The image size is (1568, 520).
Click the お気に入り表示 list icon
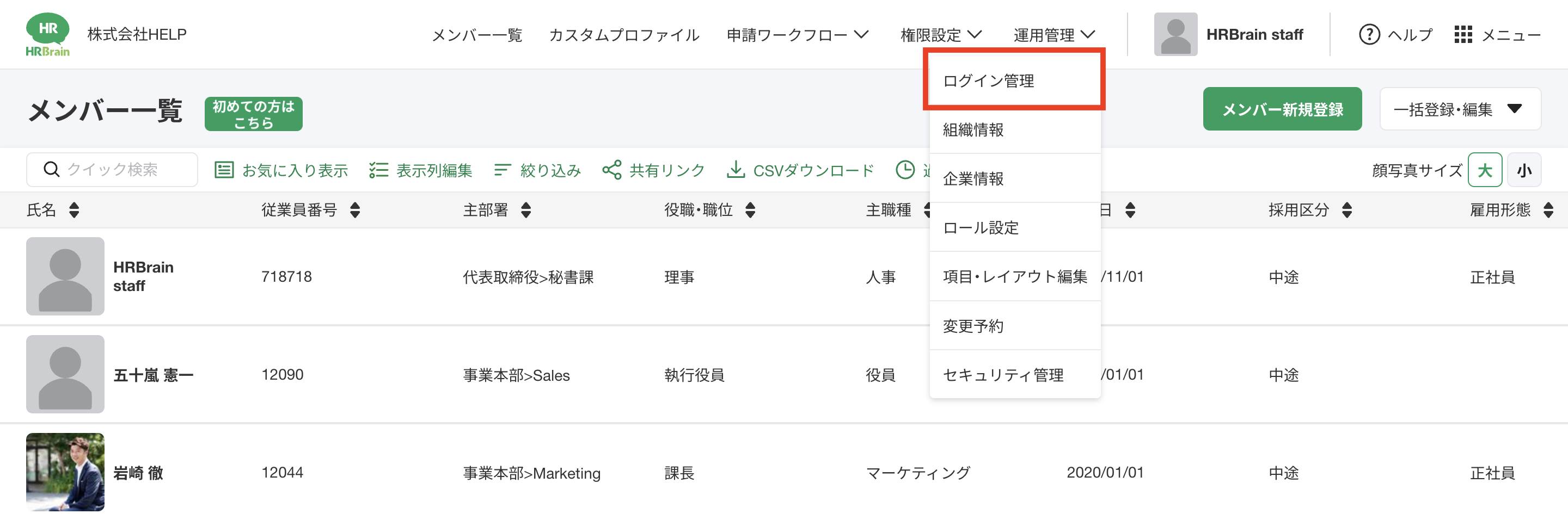coord(224,170)
